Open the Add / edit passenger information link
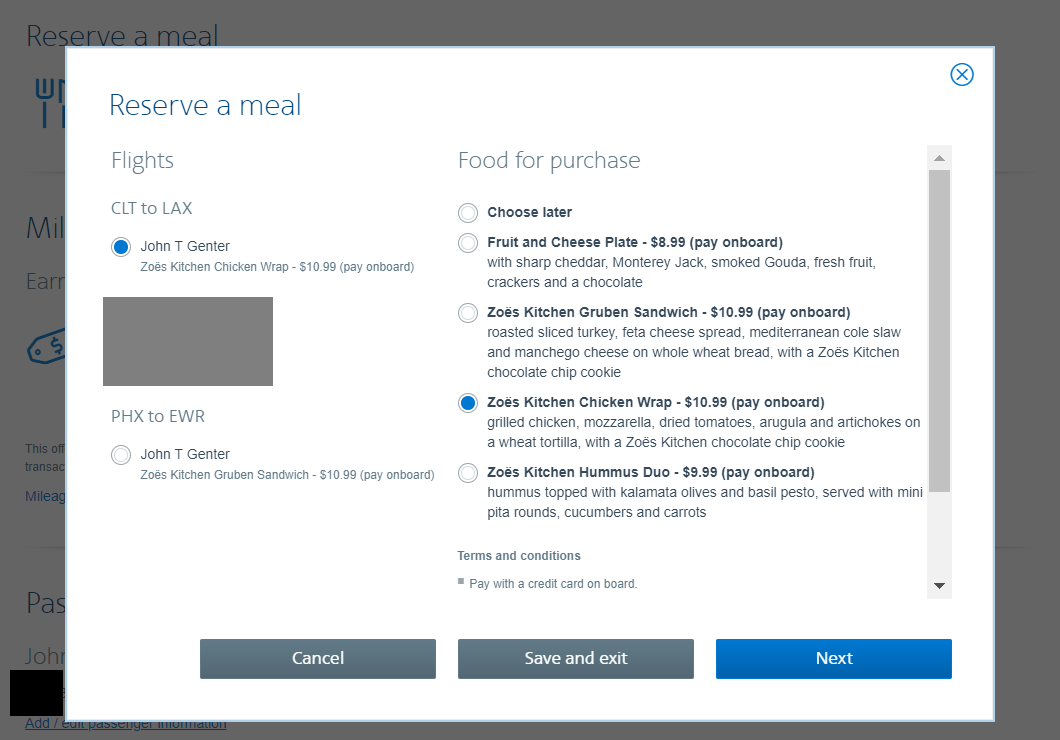This screenshot has width=1060, height=740. coord(125,724)
